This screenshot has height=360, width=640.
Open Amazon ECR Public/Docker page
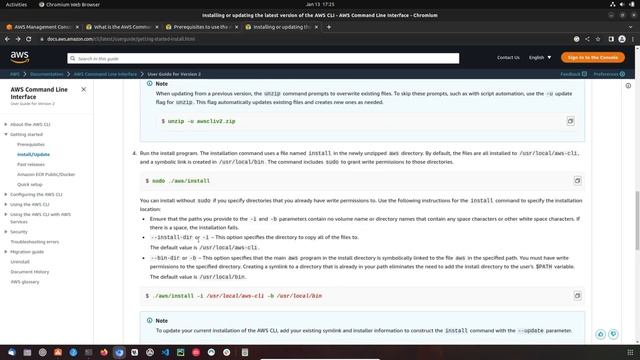tap(46, 174)
